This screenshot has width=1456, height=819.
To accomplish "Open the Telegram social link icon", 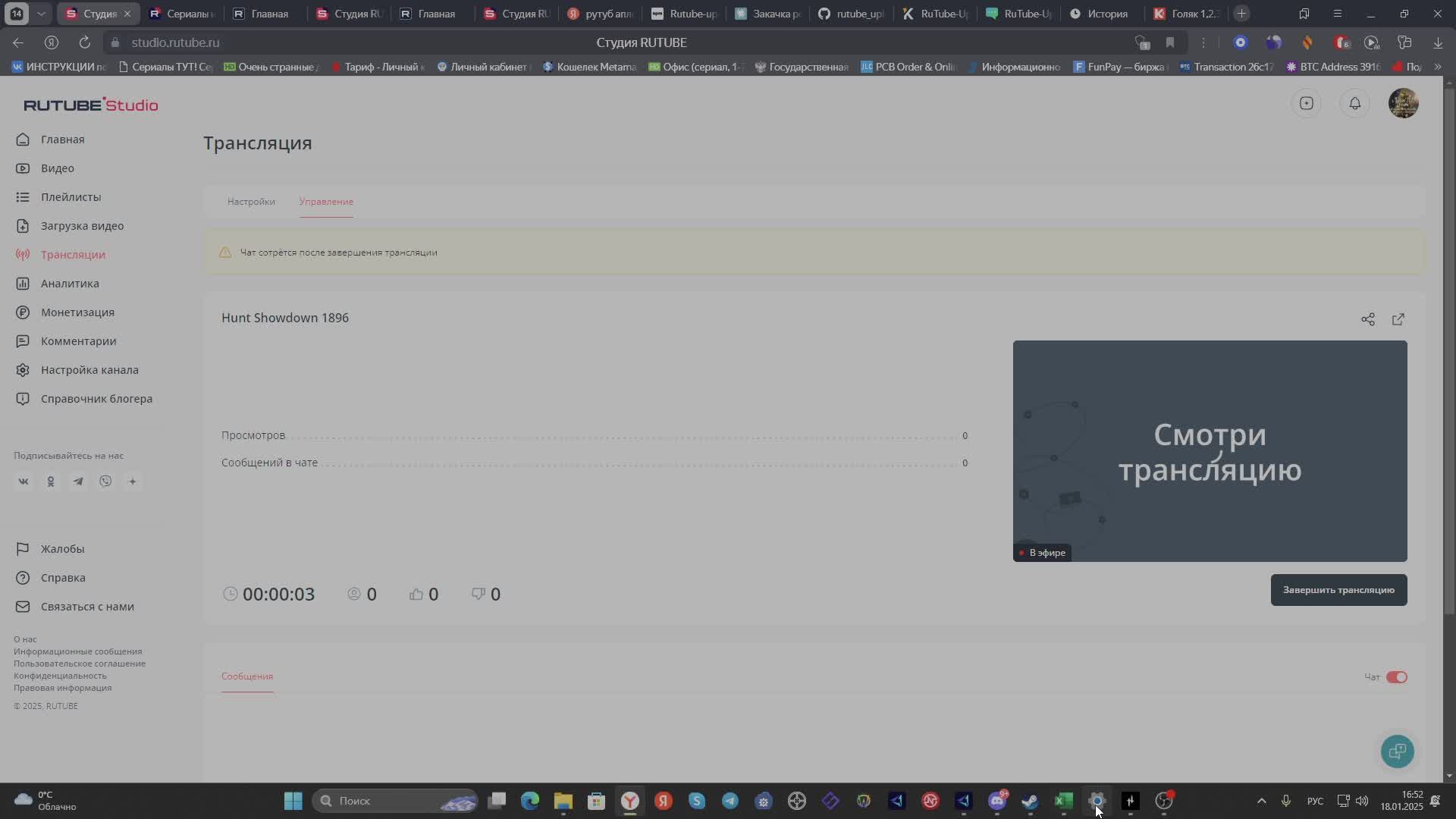I will [78, 482].
